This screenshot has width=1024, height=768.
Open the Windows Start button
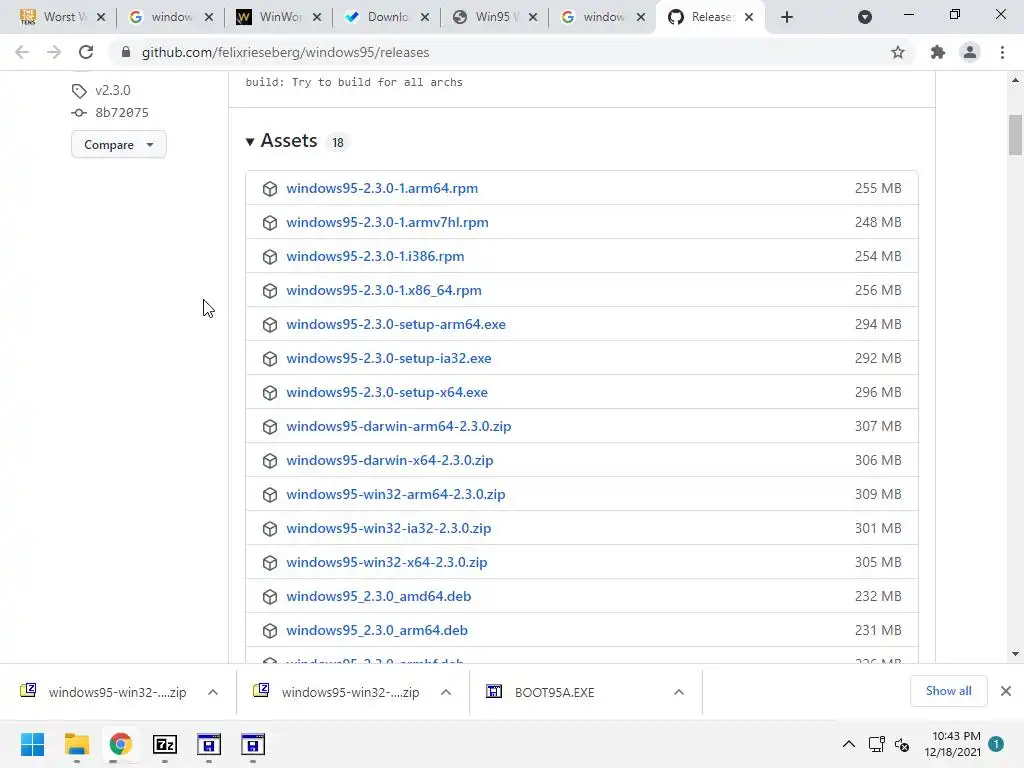click(x=32, y=744)
